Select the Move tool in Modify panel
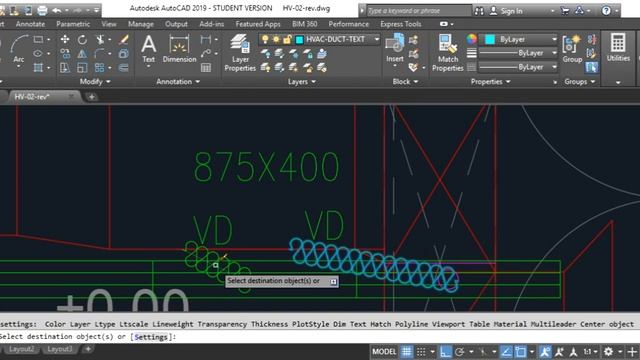This screenshot has height=360, width=640. pyautogui.click(x=65, y=40)
